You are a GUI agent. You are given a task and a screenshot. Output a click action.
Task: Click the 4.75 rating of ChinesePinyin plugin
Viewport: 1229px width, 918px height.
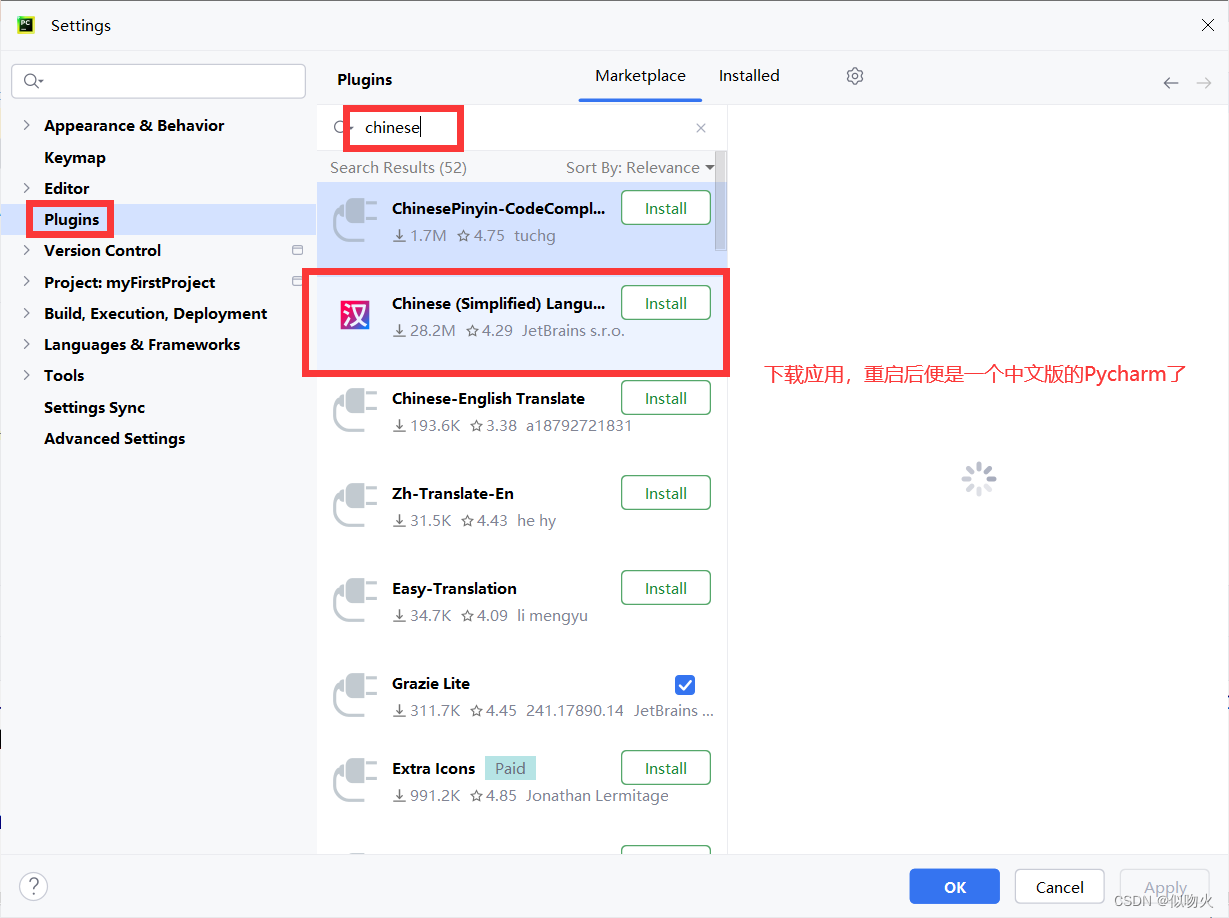[481, 236]
